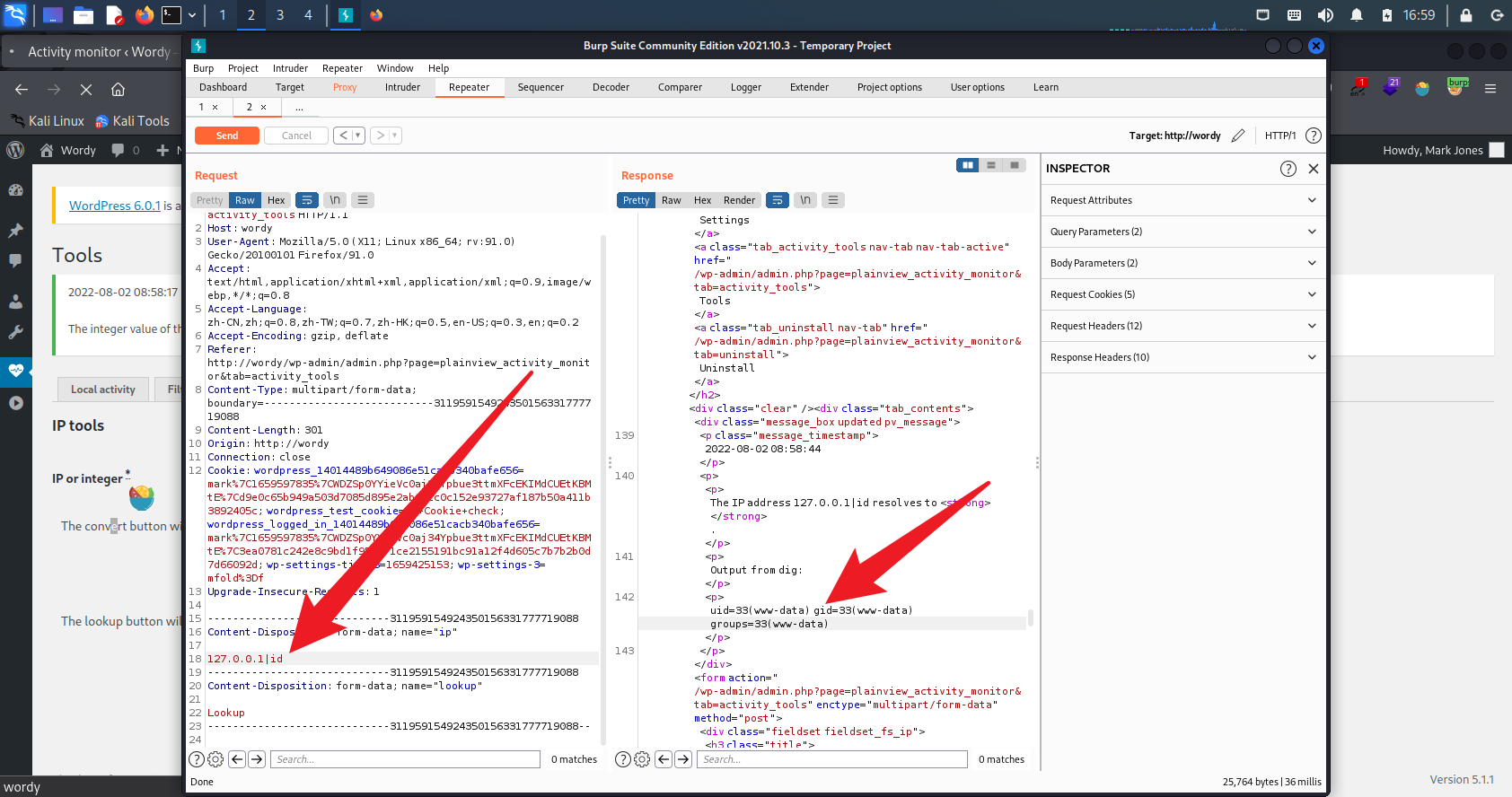Screen dimensions: 1512x797
Task: Switch Request view to Hex
Action: [x=277, y=200]
